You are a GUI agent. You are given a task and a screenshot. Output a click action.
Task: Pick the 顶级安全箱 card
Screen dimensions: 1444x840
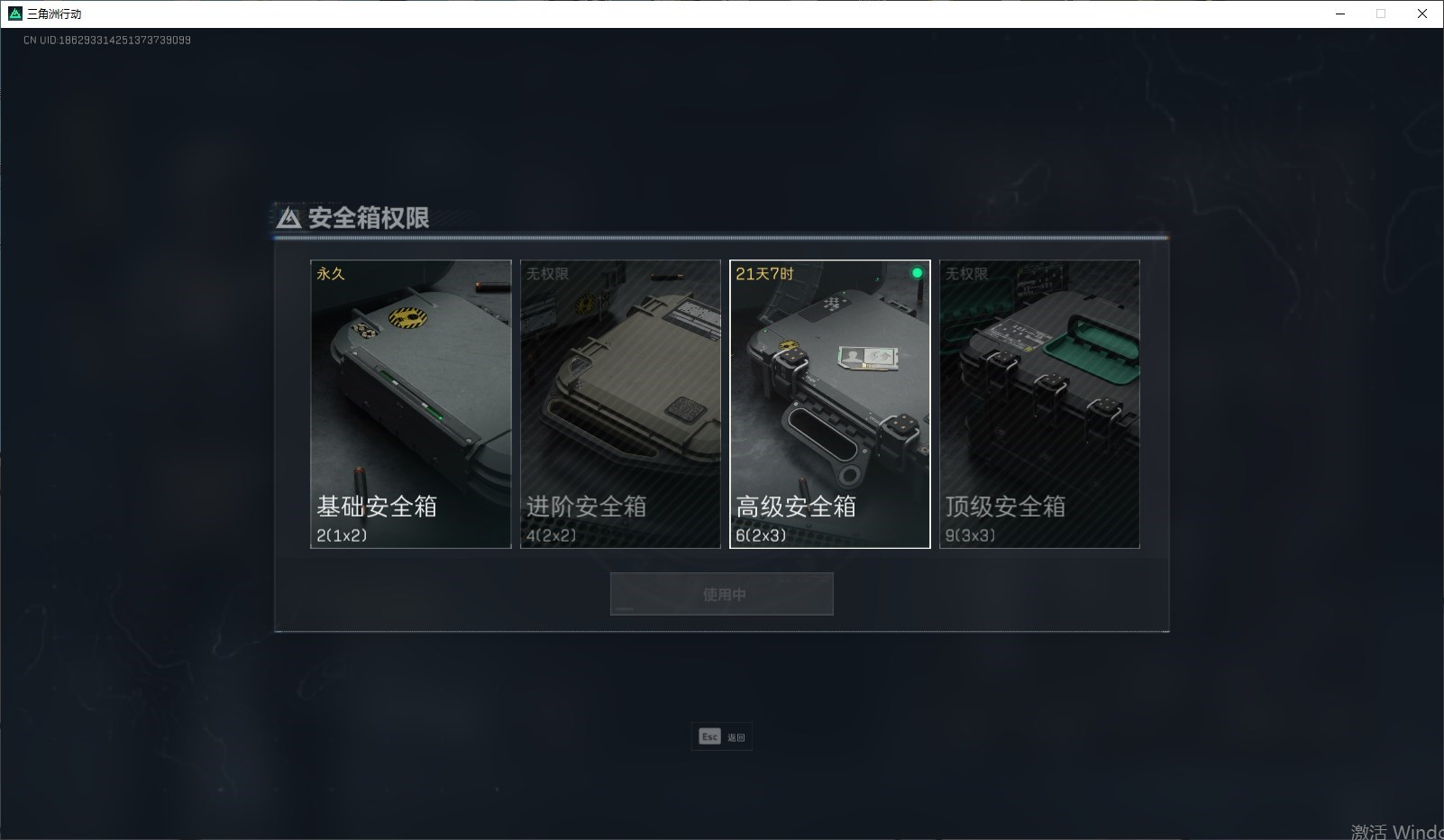1039,404
